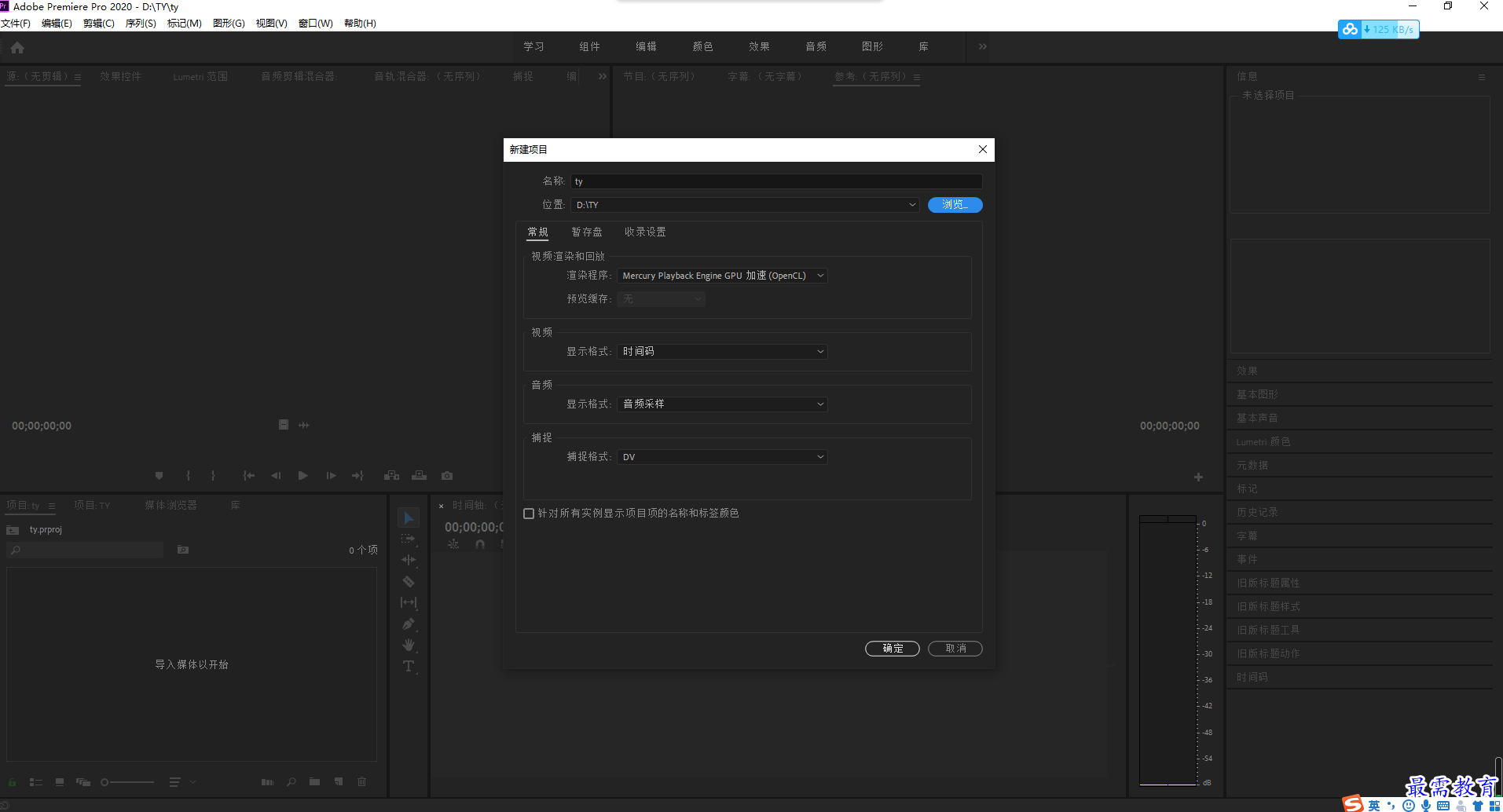Click Automate to Sequence icon
1503x812 pixels.
[x=267, y=782]
